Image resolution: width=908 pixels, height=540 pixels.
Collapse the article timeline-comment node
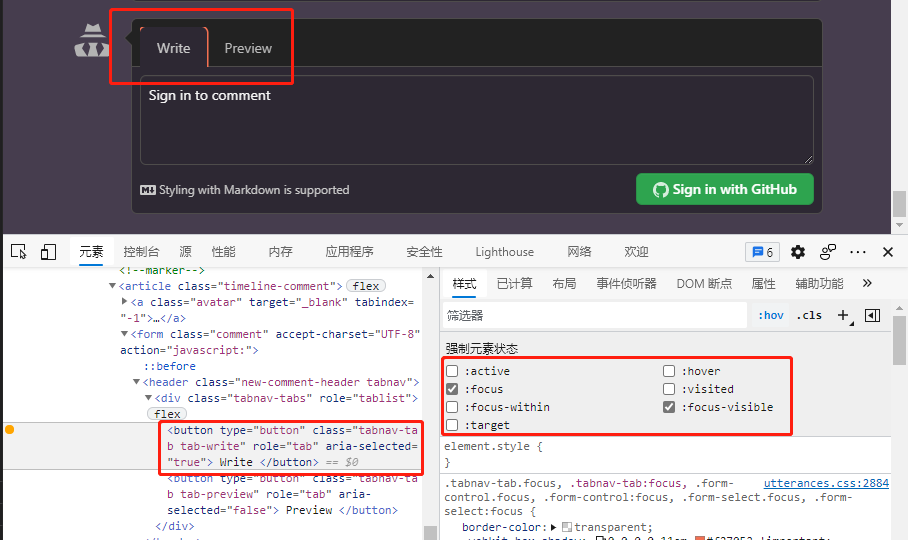pos(112,285)
